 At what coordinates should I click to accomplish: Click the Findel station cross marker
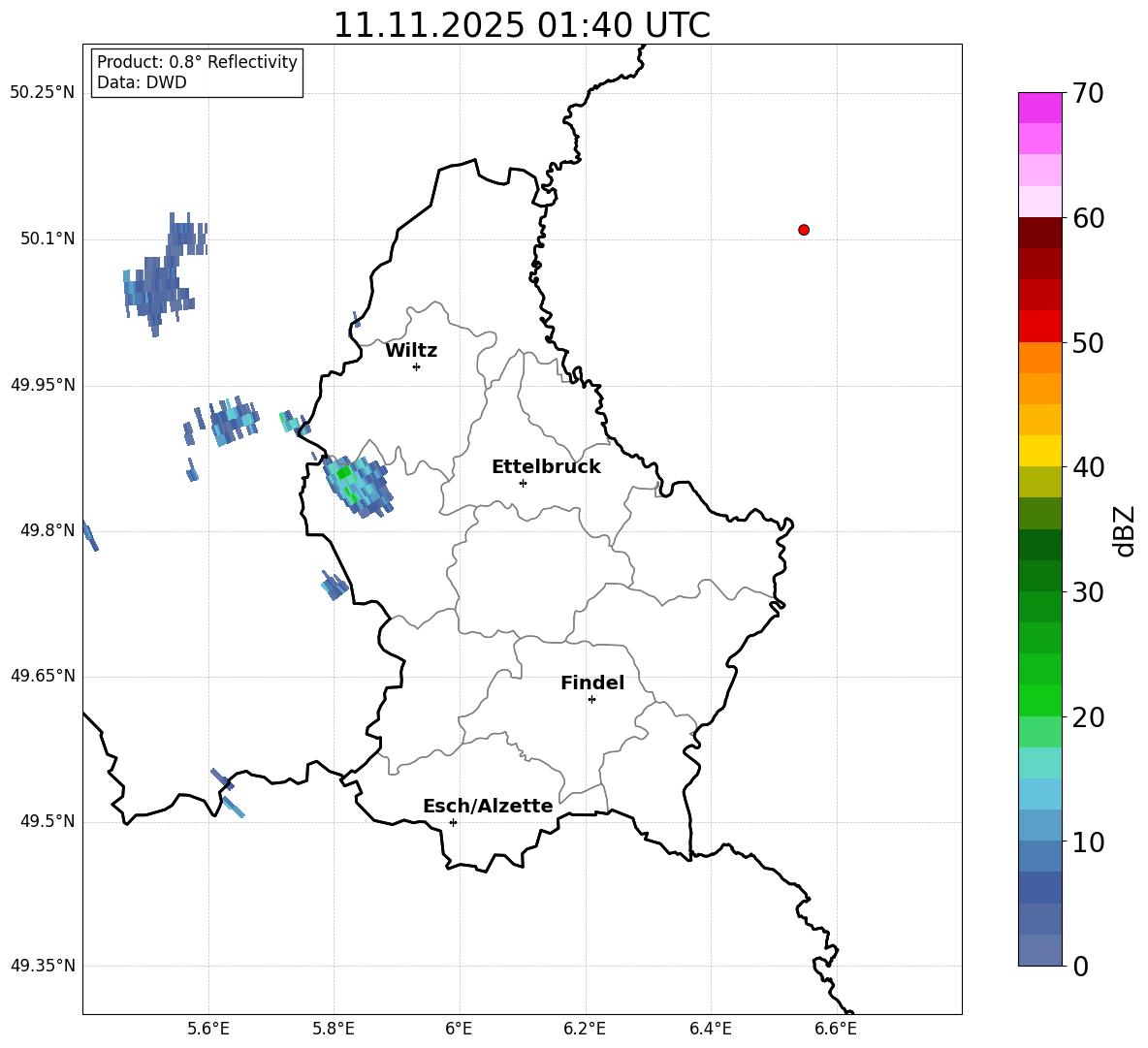[x=591, y=700]
